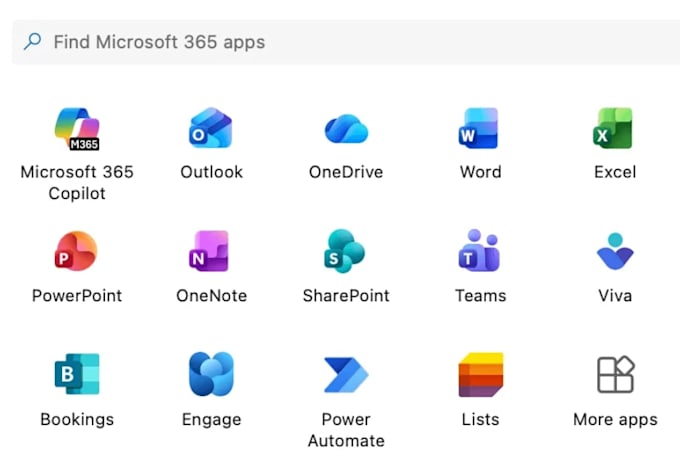680x474 pixels.
Task: Open the OneNote app icon
Action: tap(209, 251)
